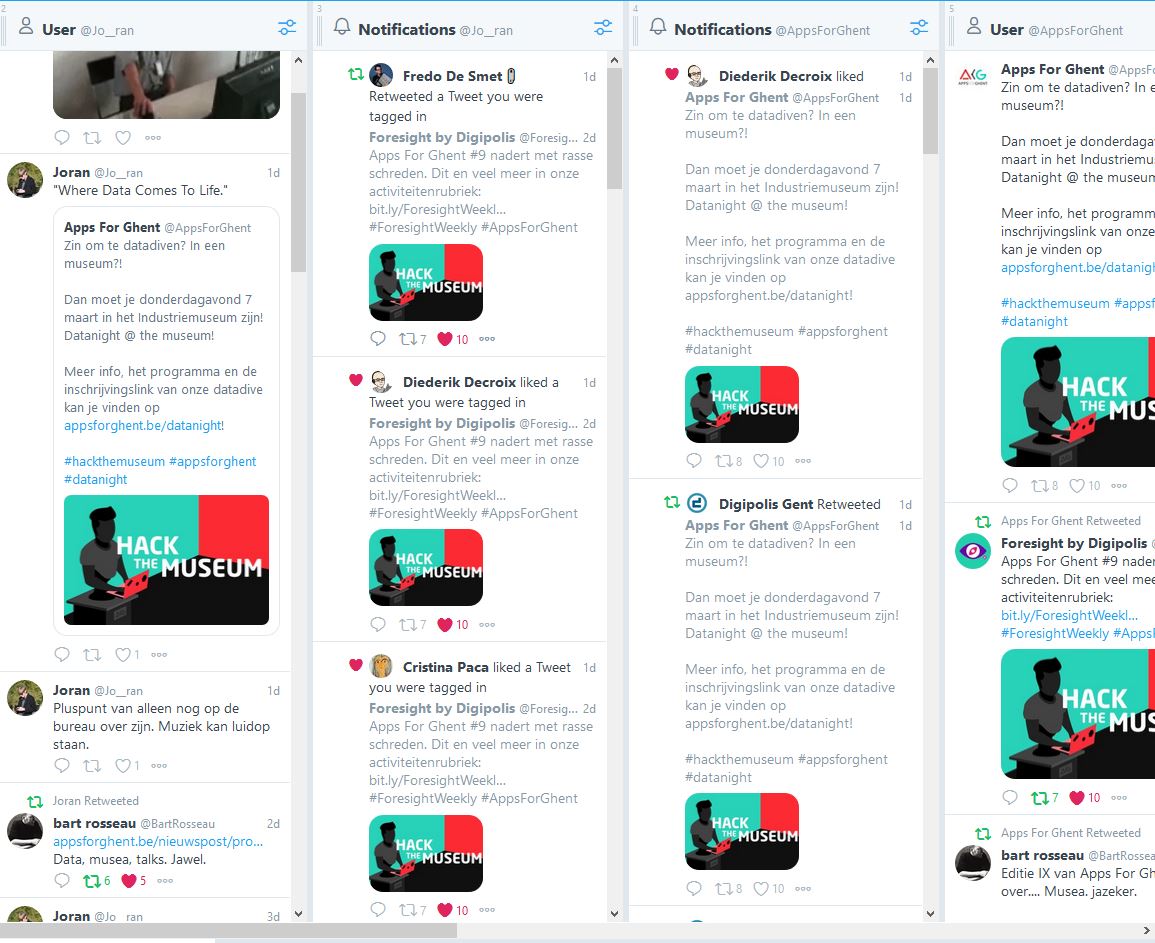The height and width of the screenshot is (943, 1155).
Task: Open more options on bart rosseau's "Data, musea, talks" tweet
Action: (165, 880)
